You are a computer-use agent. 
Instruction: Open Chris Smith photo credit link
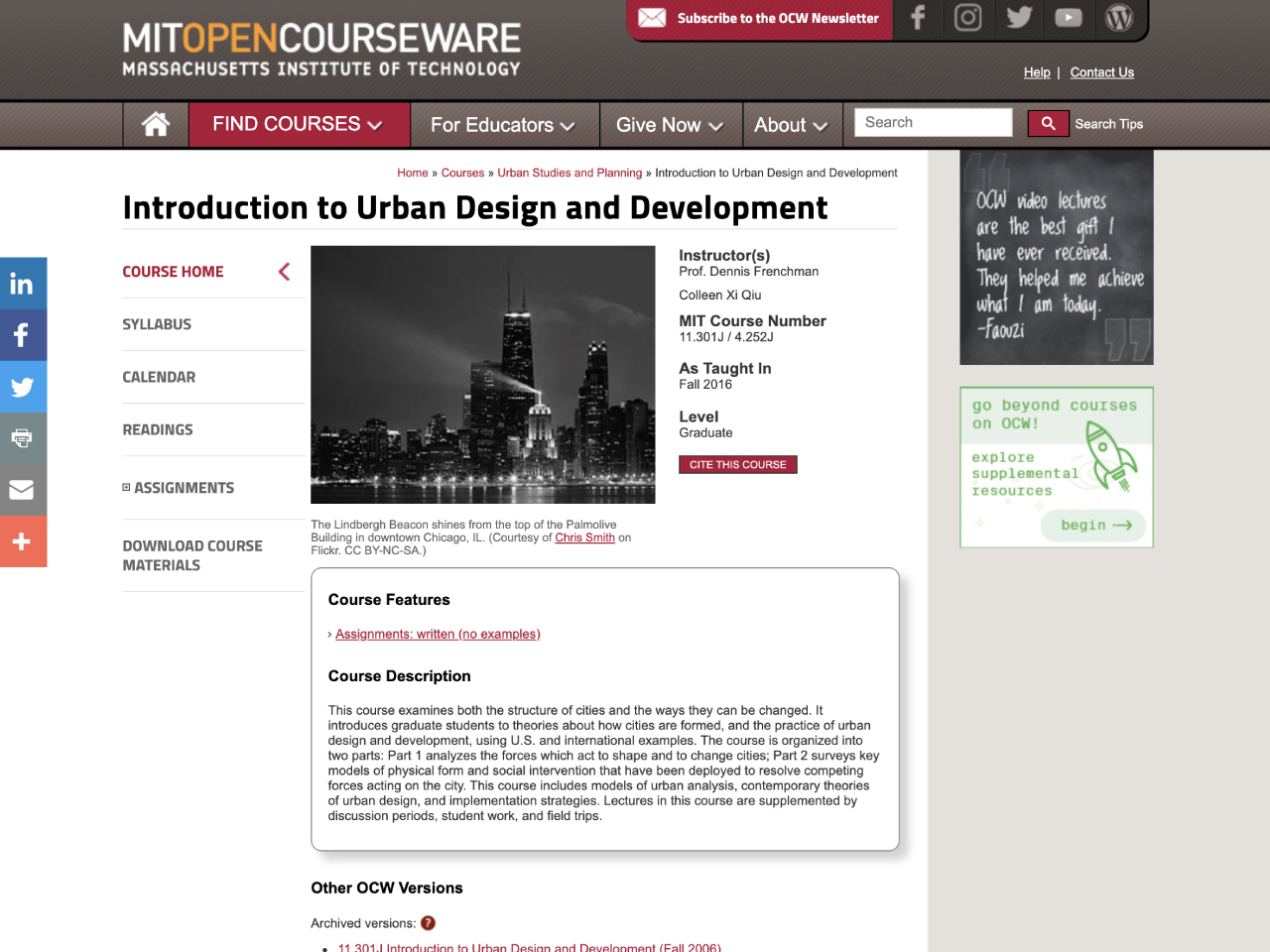point(584,537)
